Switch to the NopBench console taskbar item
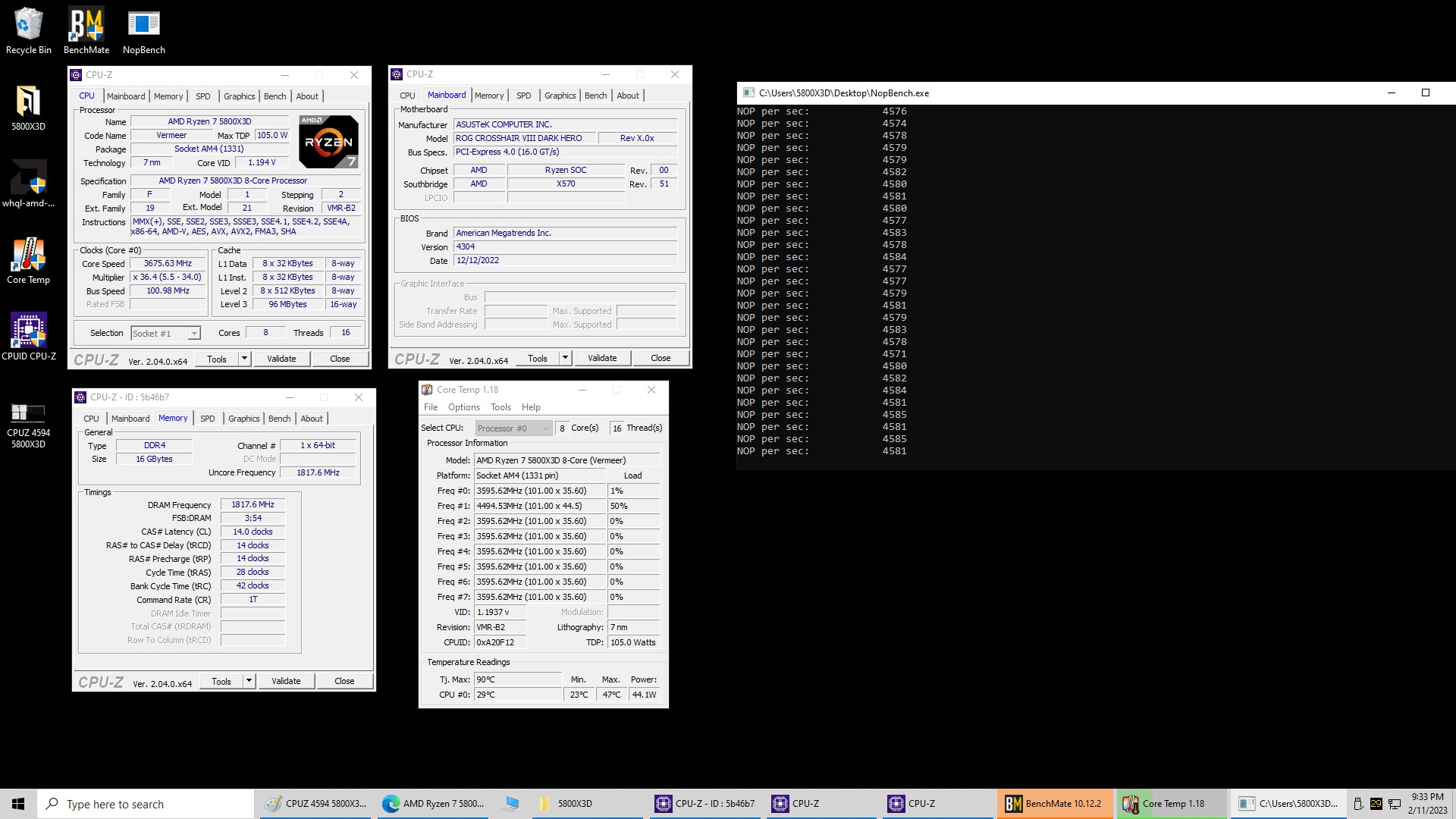The width and height of the screenshot is (1456, 819). point(1288,804)
